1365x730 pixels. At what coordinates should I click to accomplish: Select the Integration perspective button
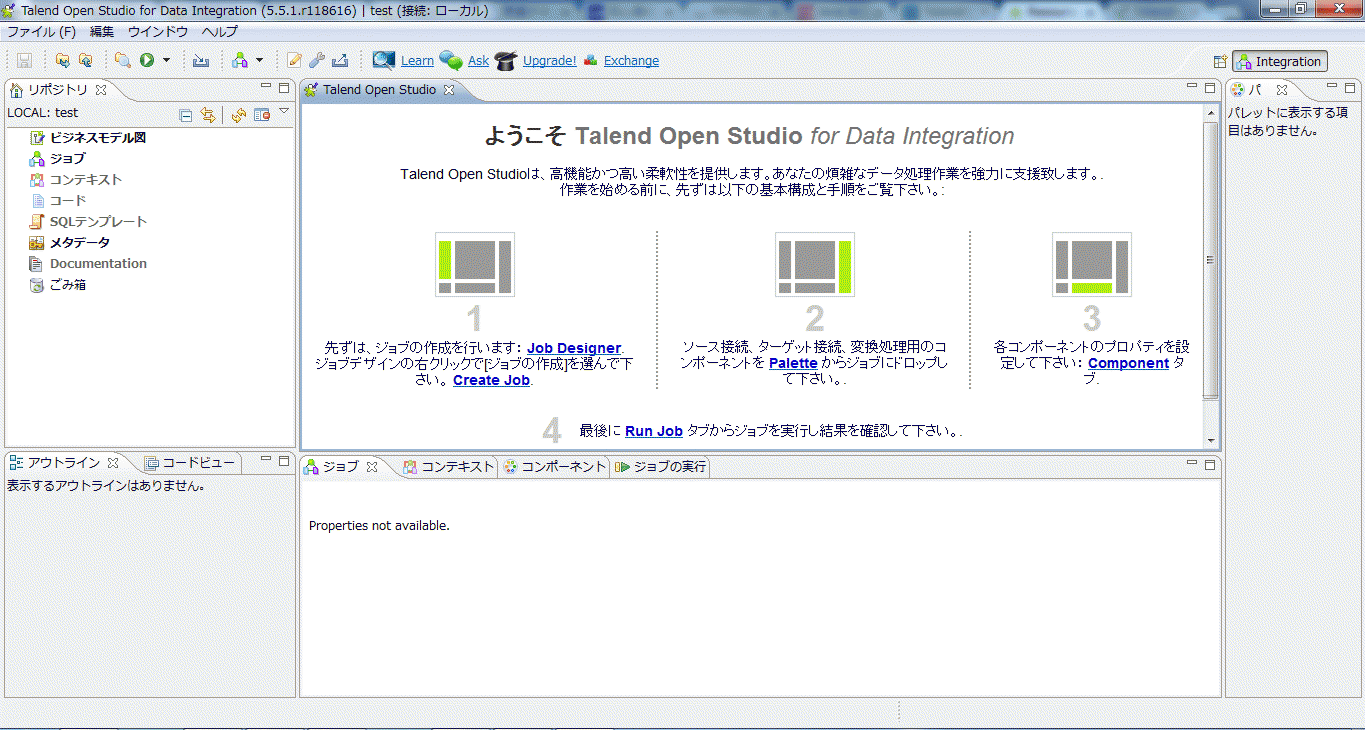pos(1280,61)
